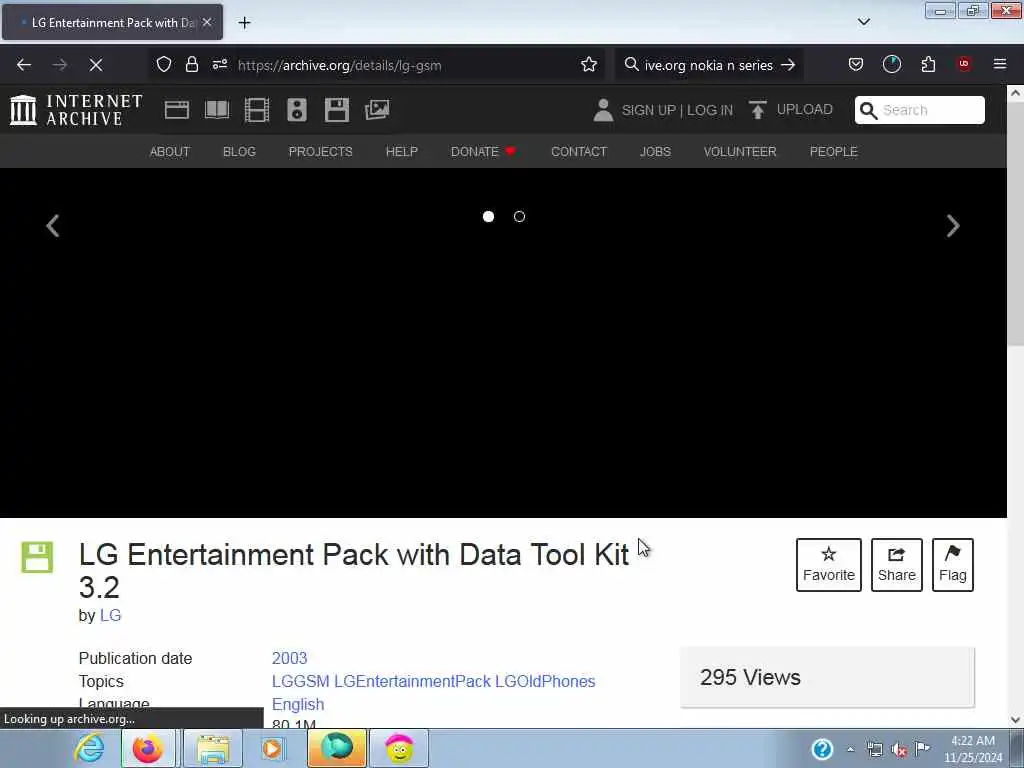Viewport: 1024px width, 768px height.
Task: Click the site security padlock icon
Action: pyautogui.click(x=191, y=65)
